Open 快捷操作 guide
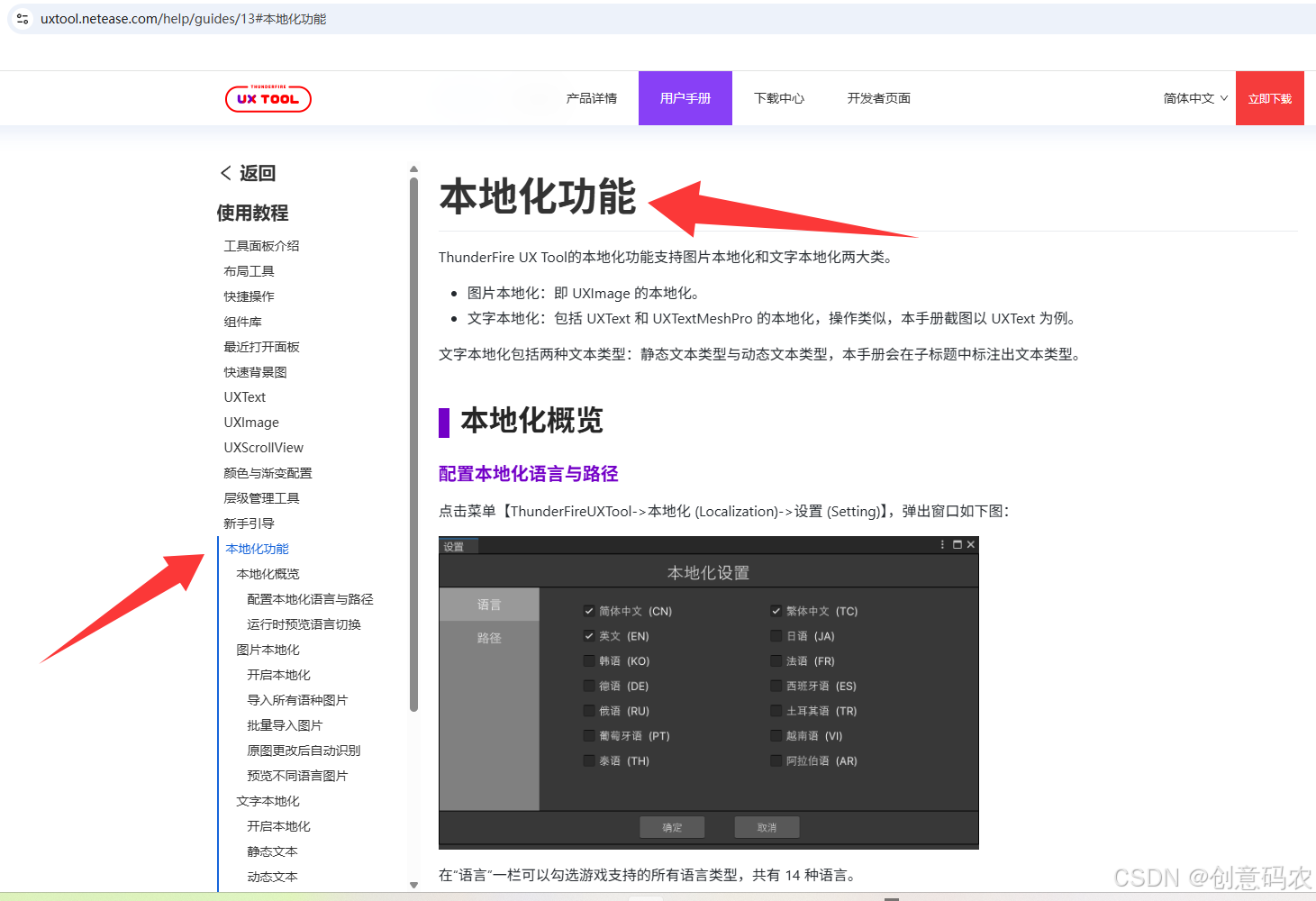The image size is (1316, 901). (x=249, y=296)
